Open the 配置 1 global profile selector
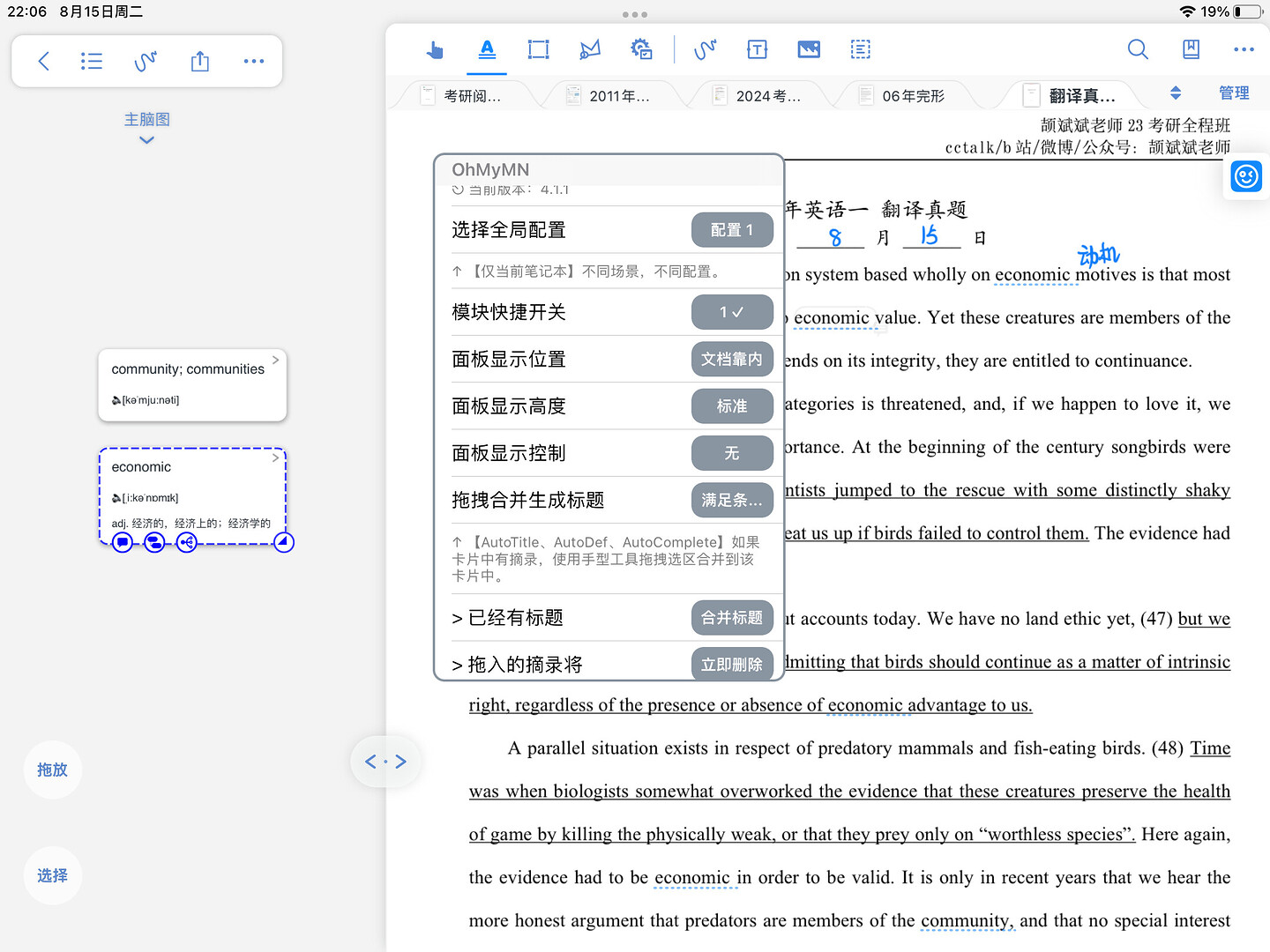The image size is (1270, 952). (x=732, y=230)
